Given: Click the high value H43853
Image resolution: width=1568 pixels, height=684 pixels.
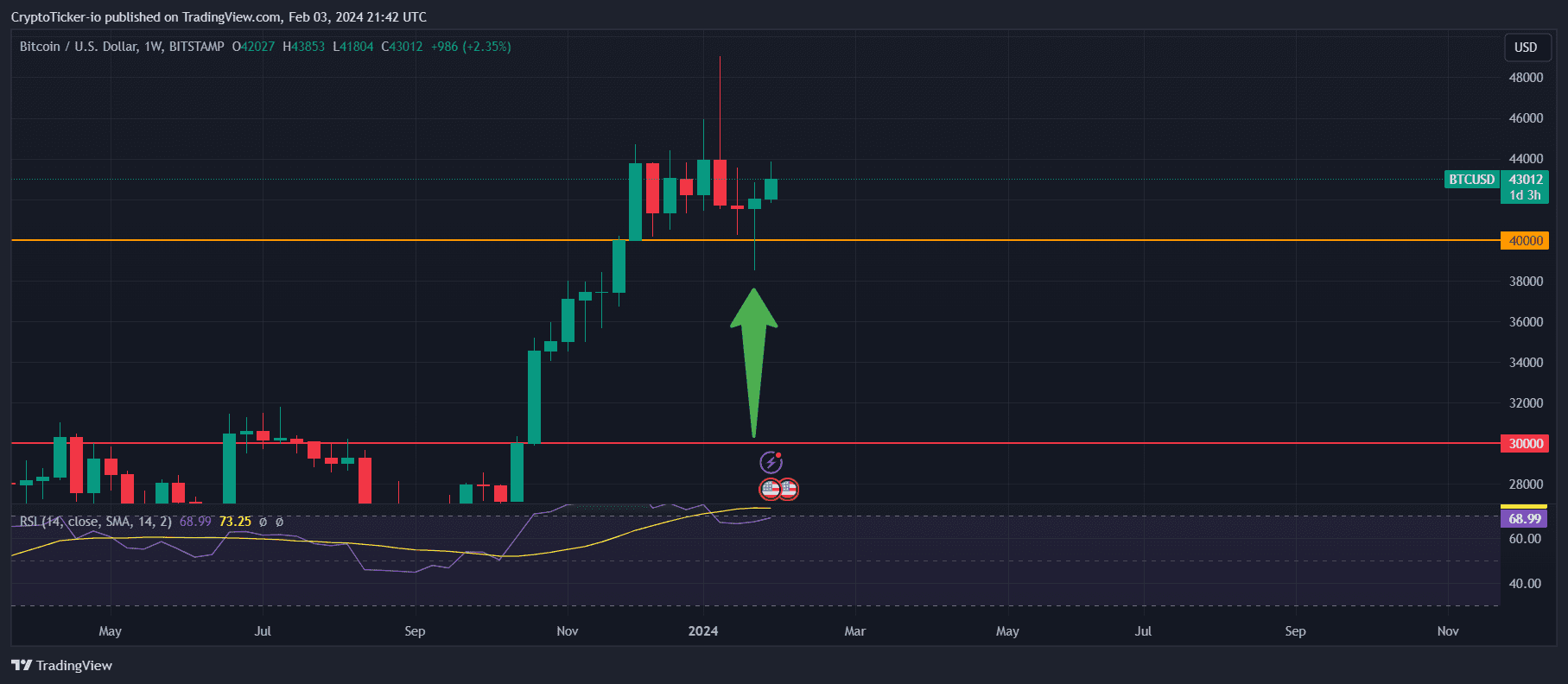Looking at the screenshot, I should point(304,47).
